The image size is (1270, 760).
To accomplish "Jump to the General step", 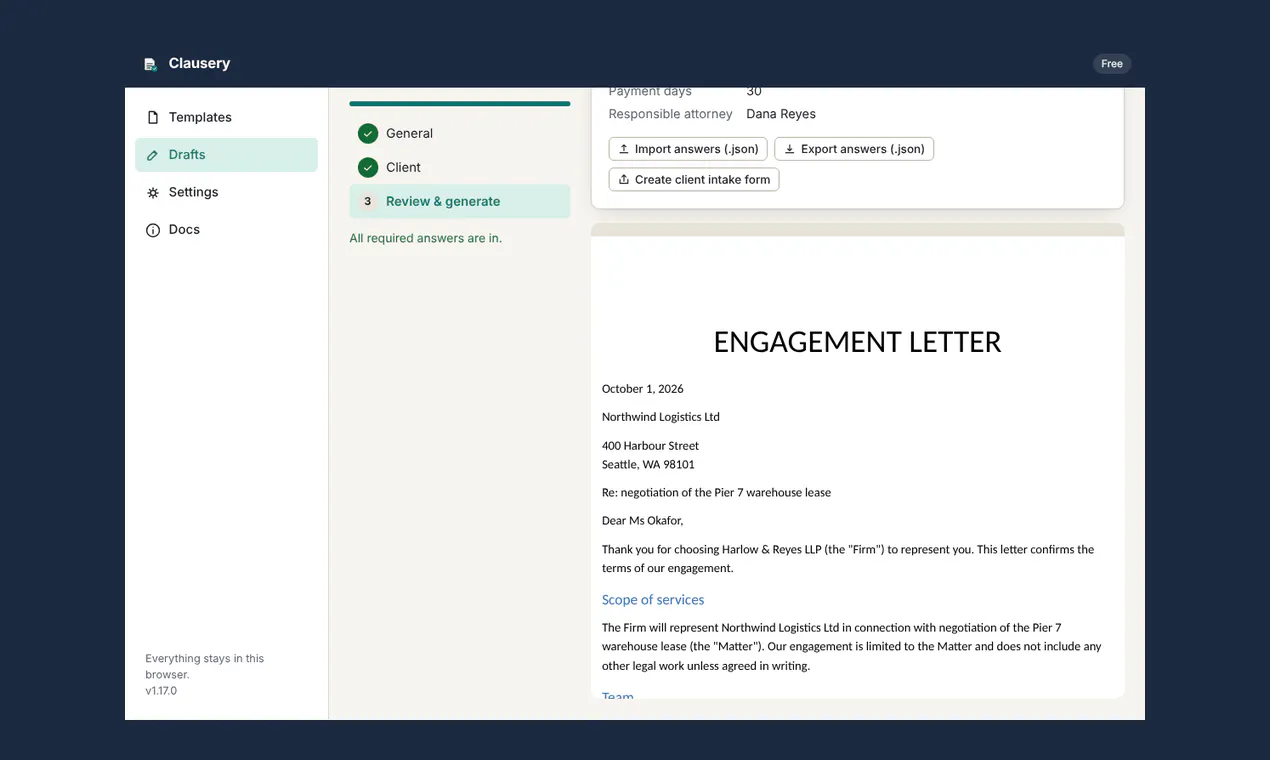I will pyautogui.click(x=460, y=133).
